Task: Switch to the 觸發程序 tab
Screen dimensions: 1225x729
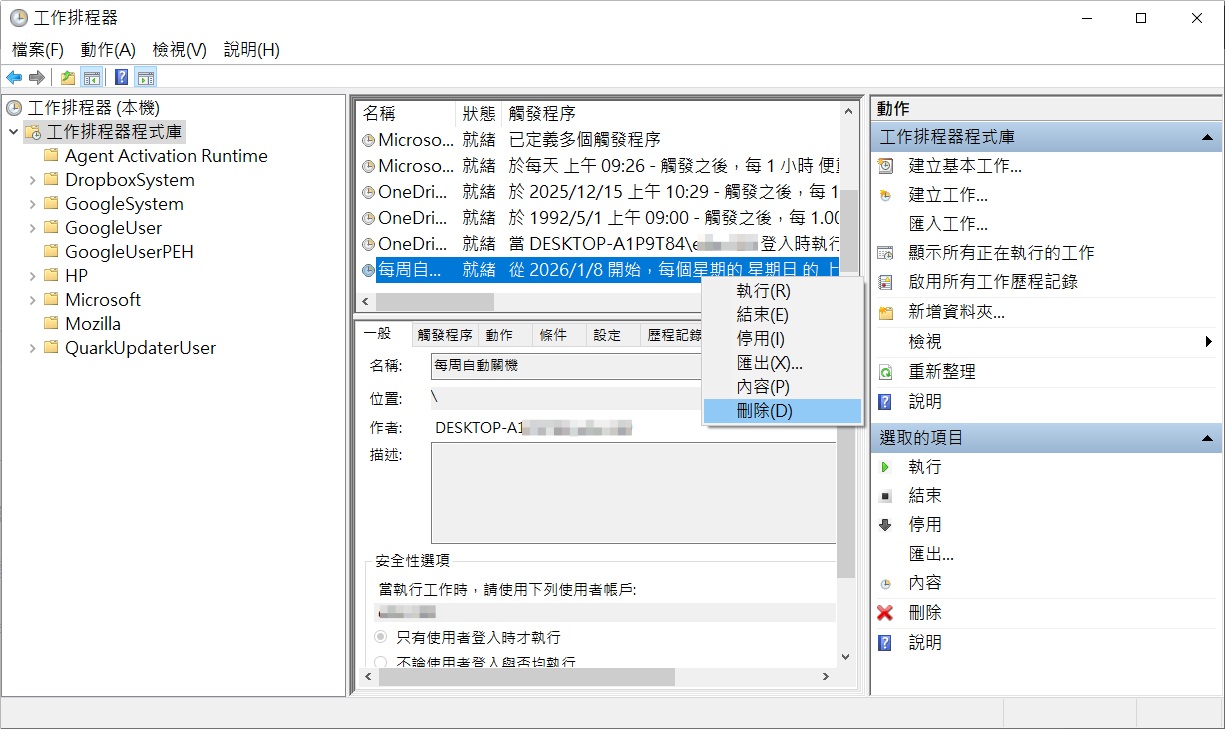Action: click(445, 335)
